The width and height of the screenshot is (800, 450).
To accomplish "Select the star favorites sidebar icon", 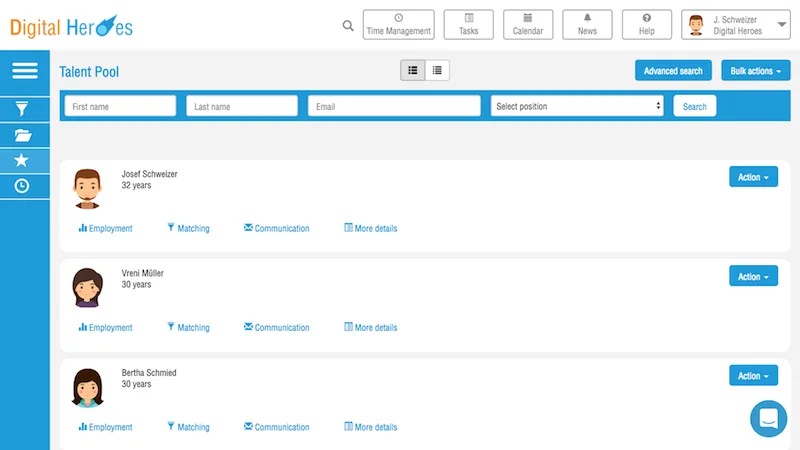I will 21,160.
